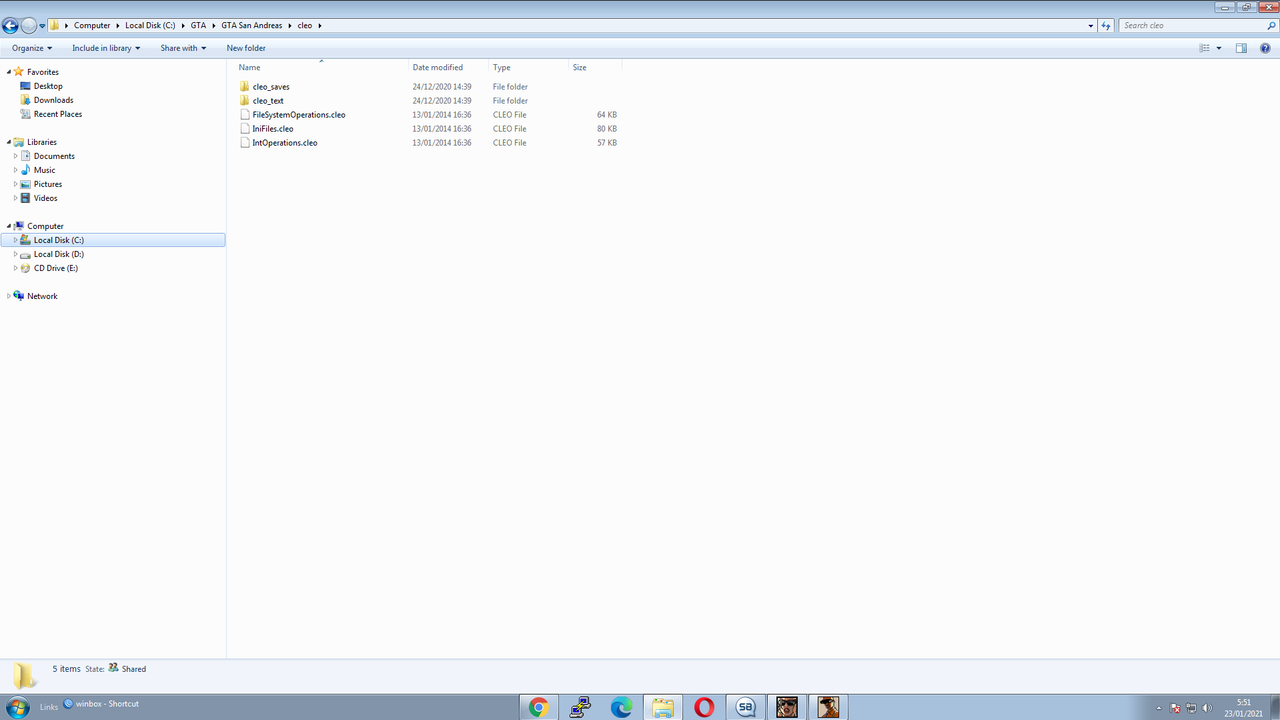This screenshot has height=720, width=1280.
Task: Open CD Drive (E:)
Action: point(55,268)
